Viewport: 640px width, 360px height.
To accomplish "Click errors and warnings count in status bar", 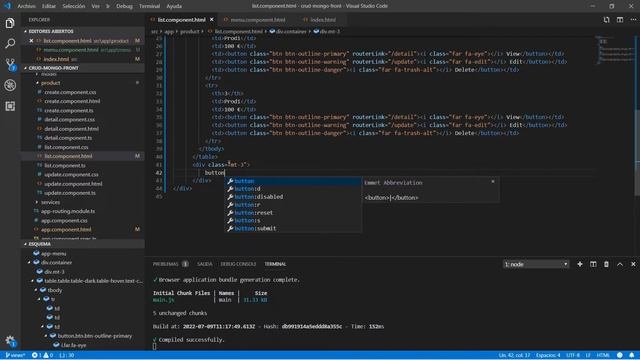I will (42, 355).
